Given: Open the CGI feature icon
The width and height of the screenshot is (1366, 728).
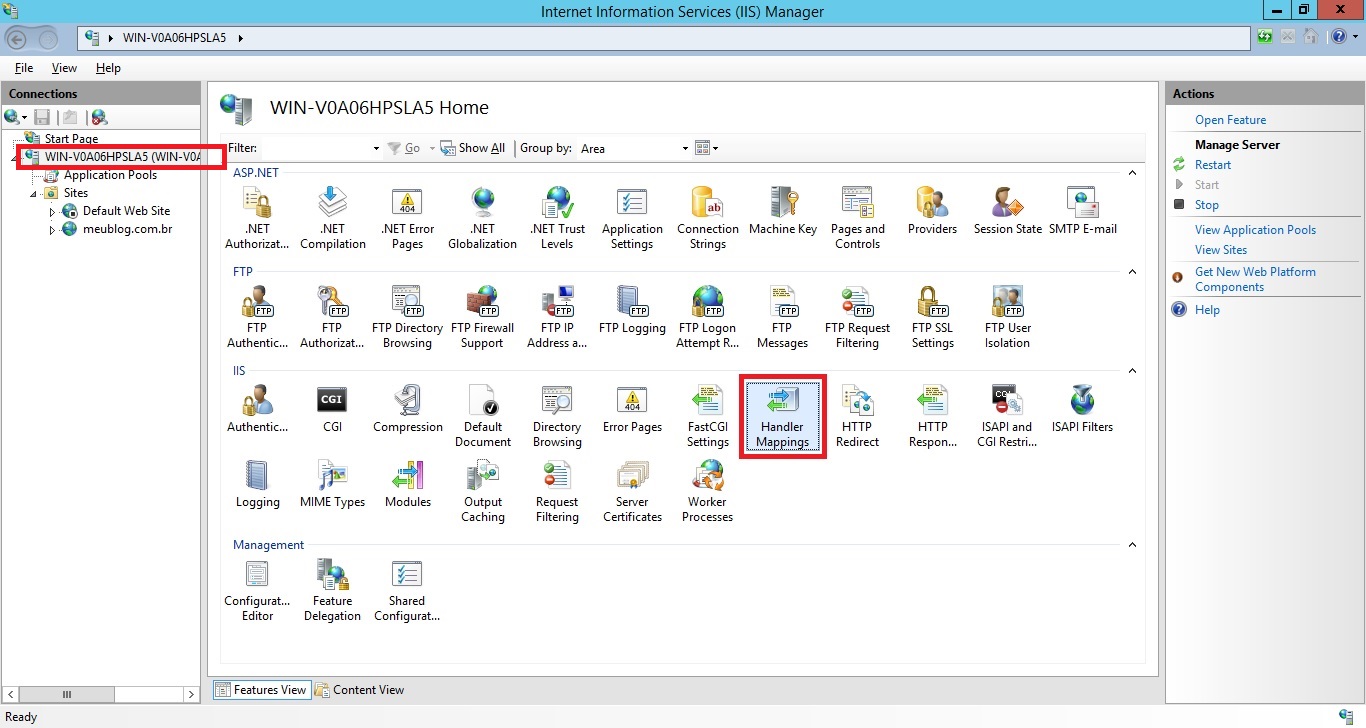Looking at the screenshot, I should tap(332, 409).
